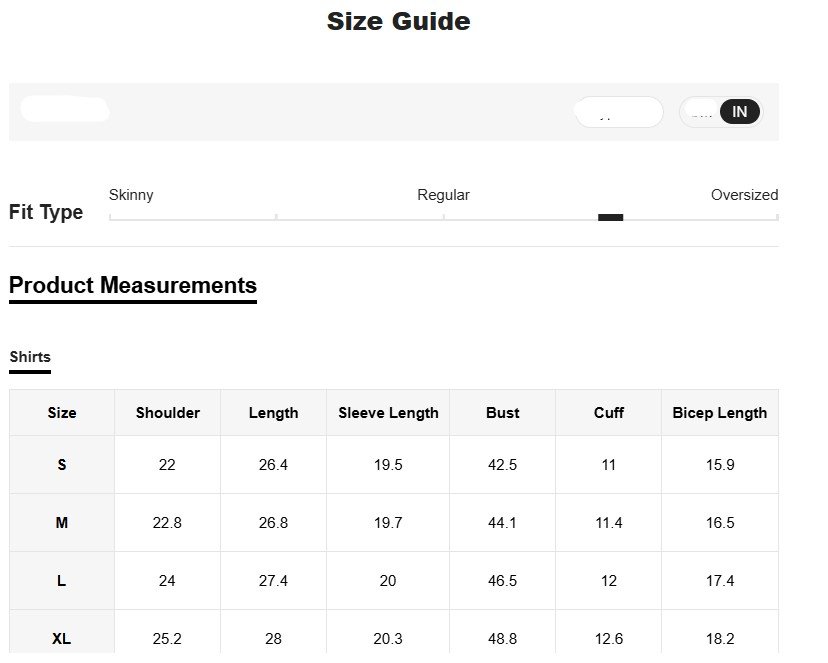Screen dimensions: 828x663
Task: Select the XL size row label
Action: pos(62,638)
